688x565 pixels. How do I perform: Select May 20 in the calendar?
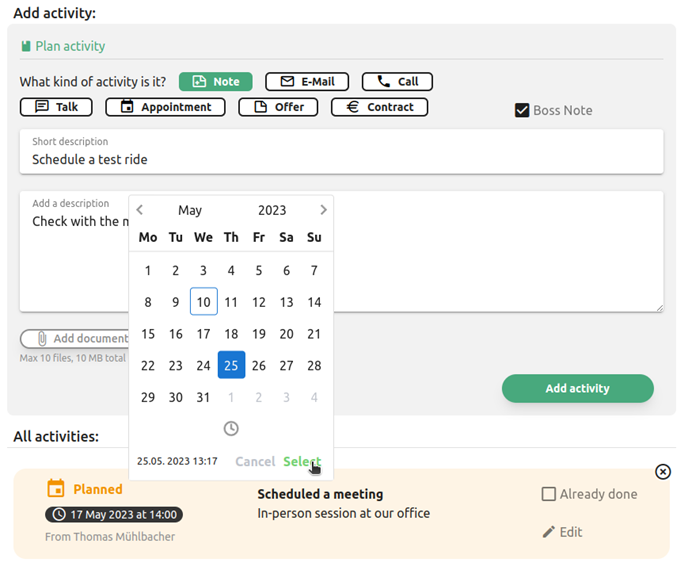click(287, 334)
